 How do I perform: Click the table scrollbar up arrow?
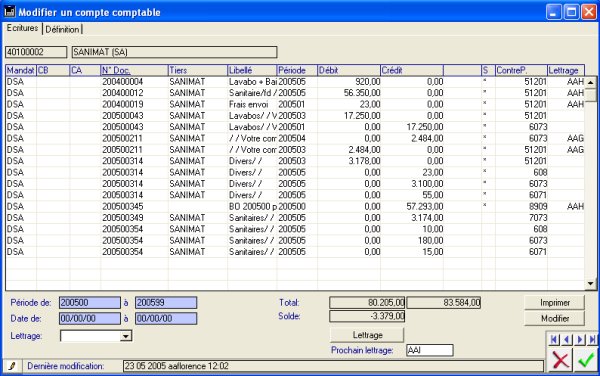tap(590, 82)
